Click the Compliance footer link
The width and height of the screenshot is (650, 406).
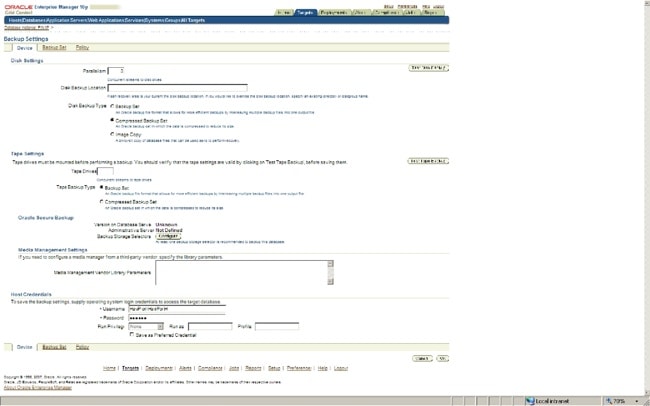pos(210,368)
